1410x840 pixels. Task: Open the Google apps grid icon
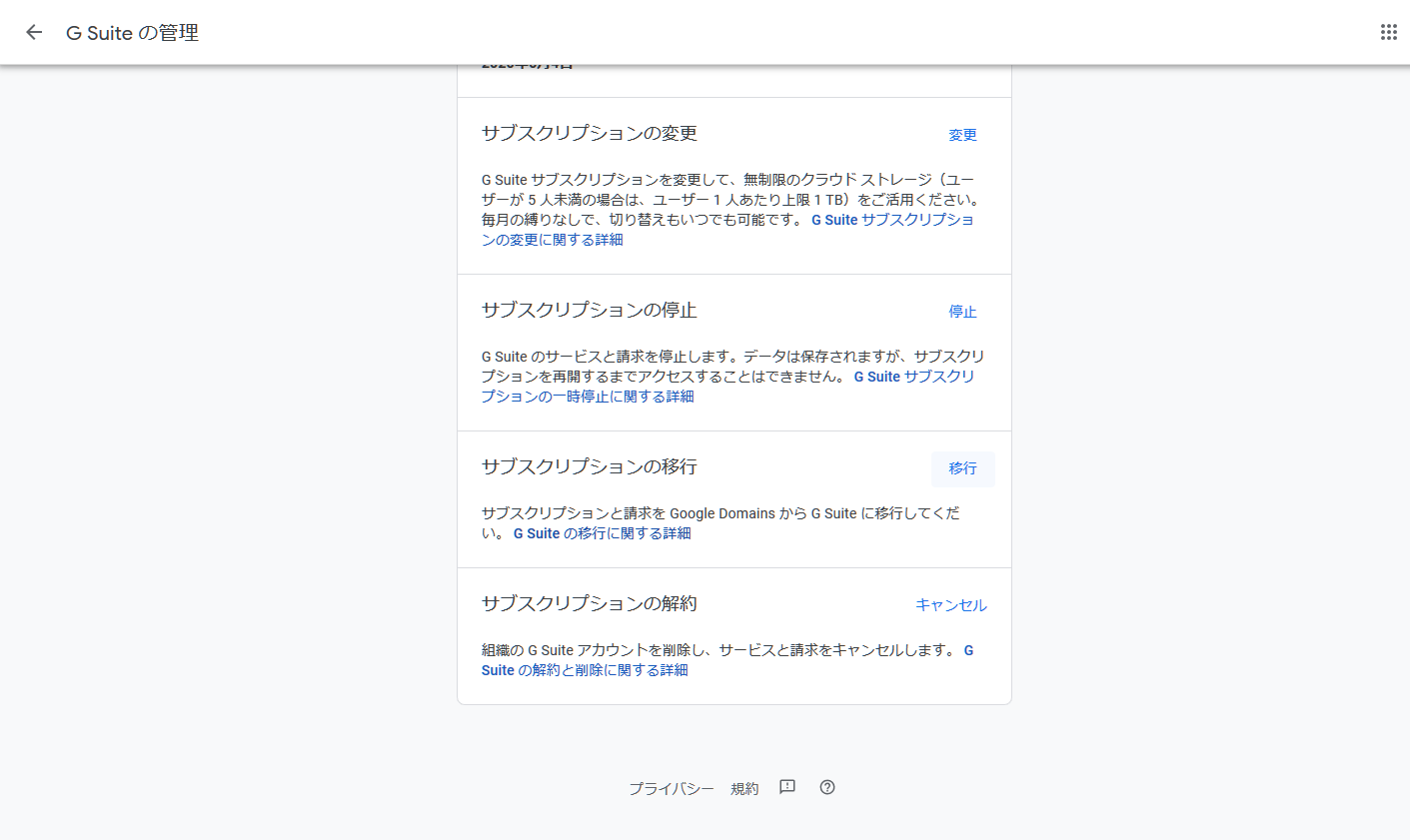(x=1389, y=32)
